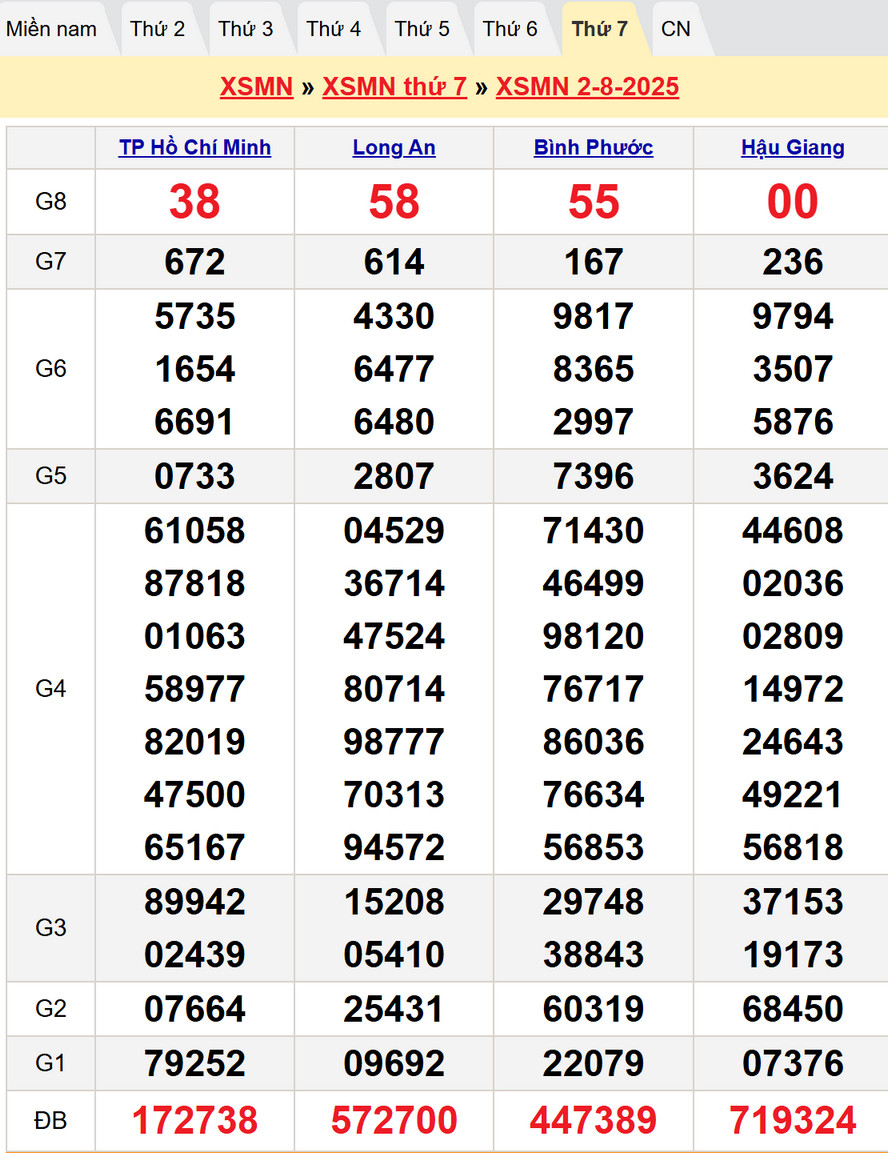The height and width of the screenshot is (1153, 888).
Task: Open the Bình Phước results link
Action: tap(593, 148)
